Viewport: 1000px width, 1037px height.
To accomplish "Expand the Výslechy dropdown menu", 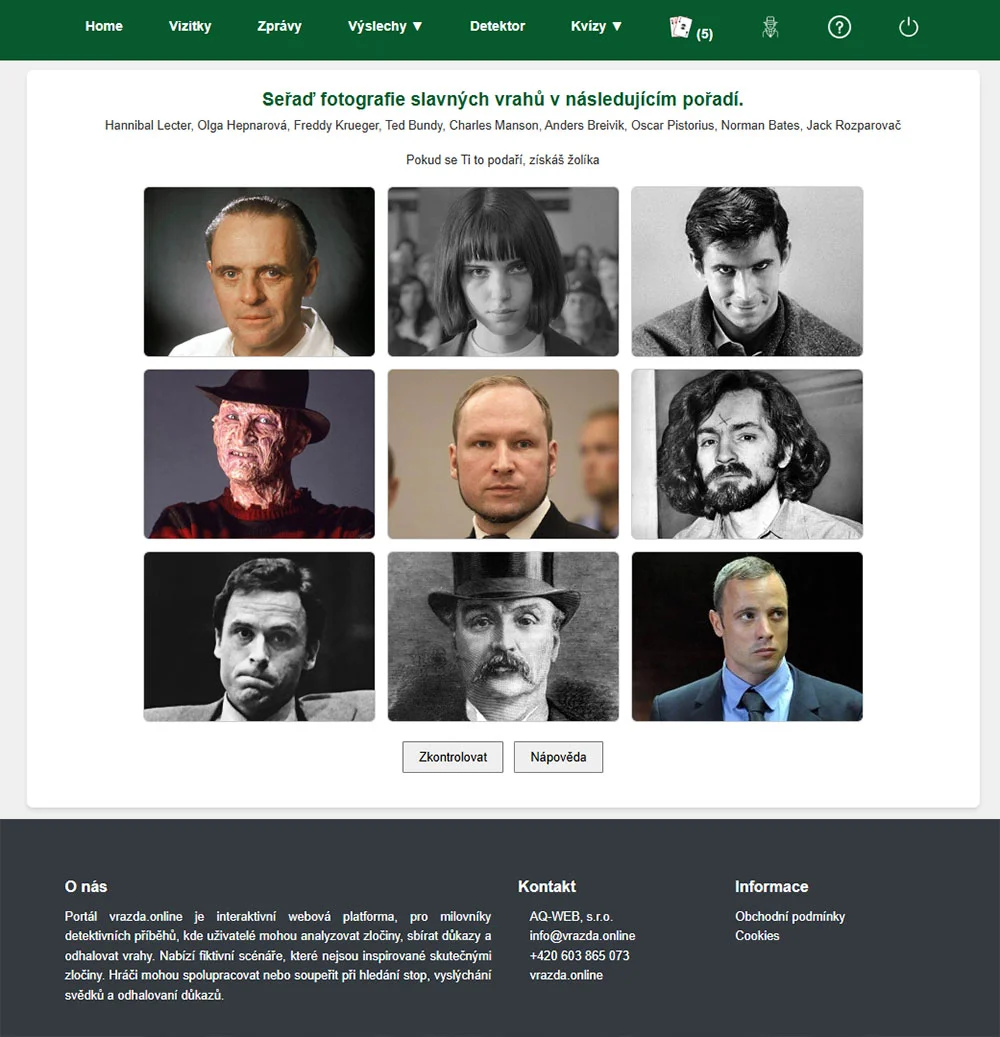I will (385, 26).
